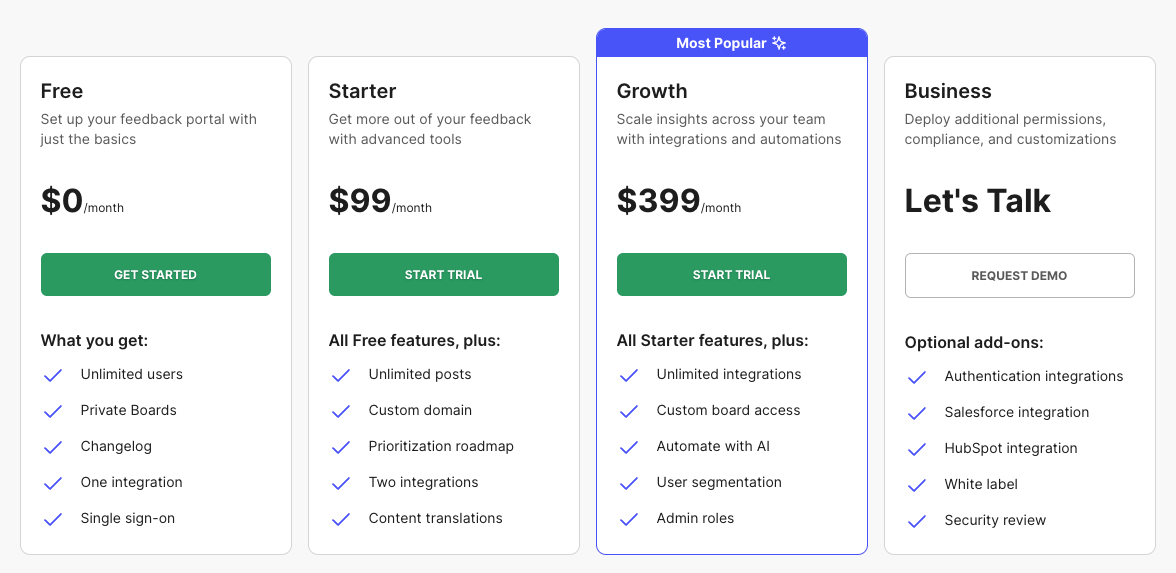Viewport: 1176px width, 573px height.
Task: Request a demo for Business plan
Action: pyautogui.click(x=1019, y=275)
